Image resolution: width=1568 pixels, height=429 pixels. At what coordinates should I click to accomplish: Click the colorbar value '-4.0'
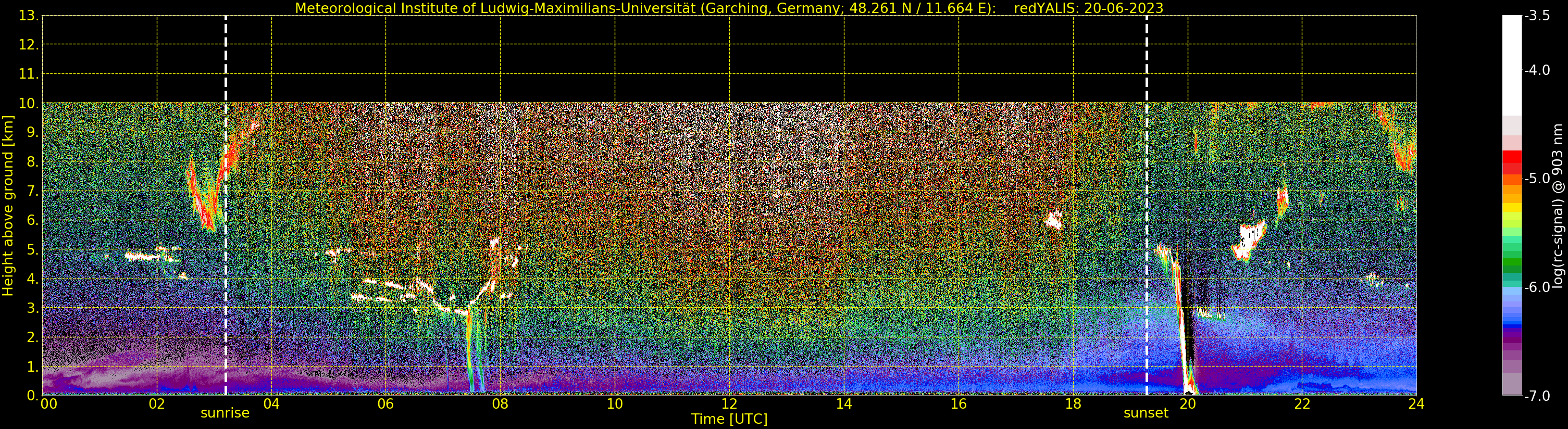(1537, 70)
